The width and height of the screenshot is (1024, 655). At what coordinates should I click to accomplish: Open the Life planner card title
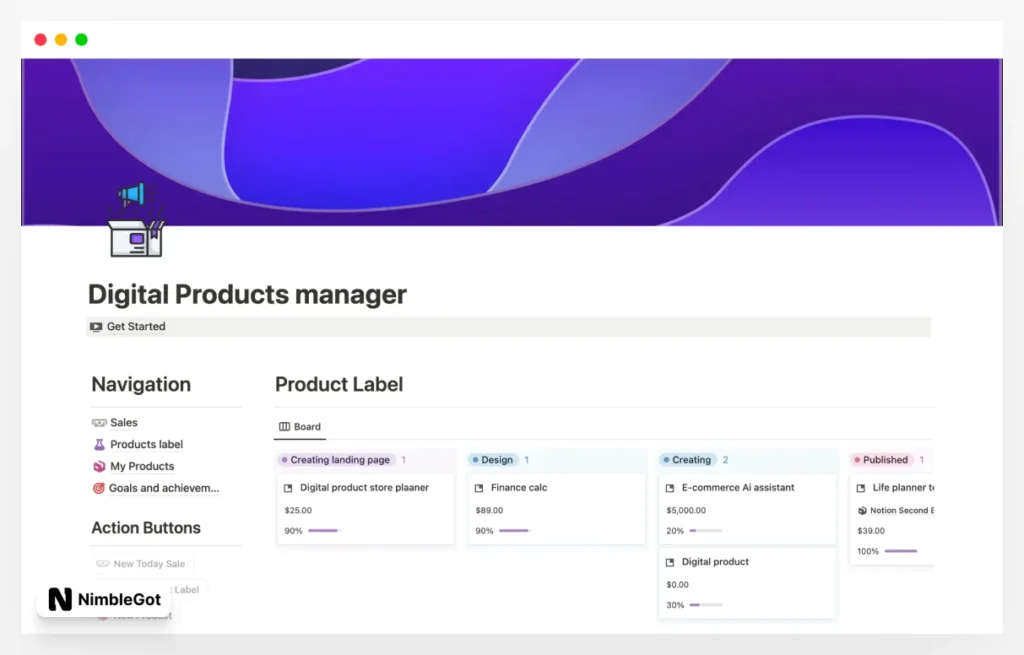tap(903, 488)
